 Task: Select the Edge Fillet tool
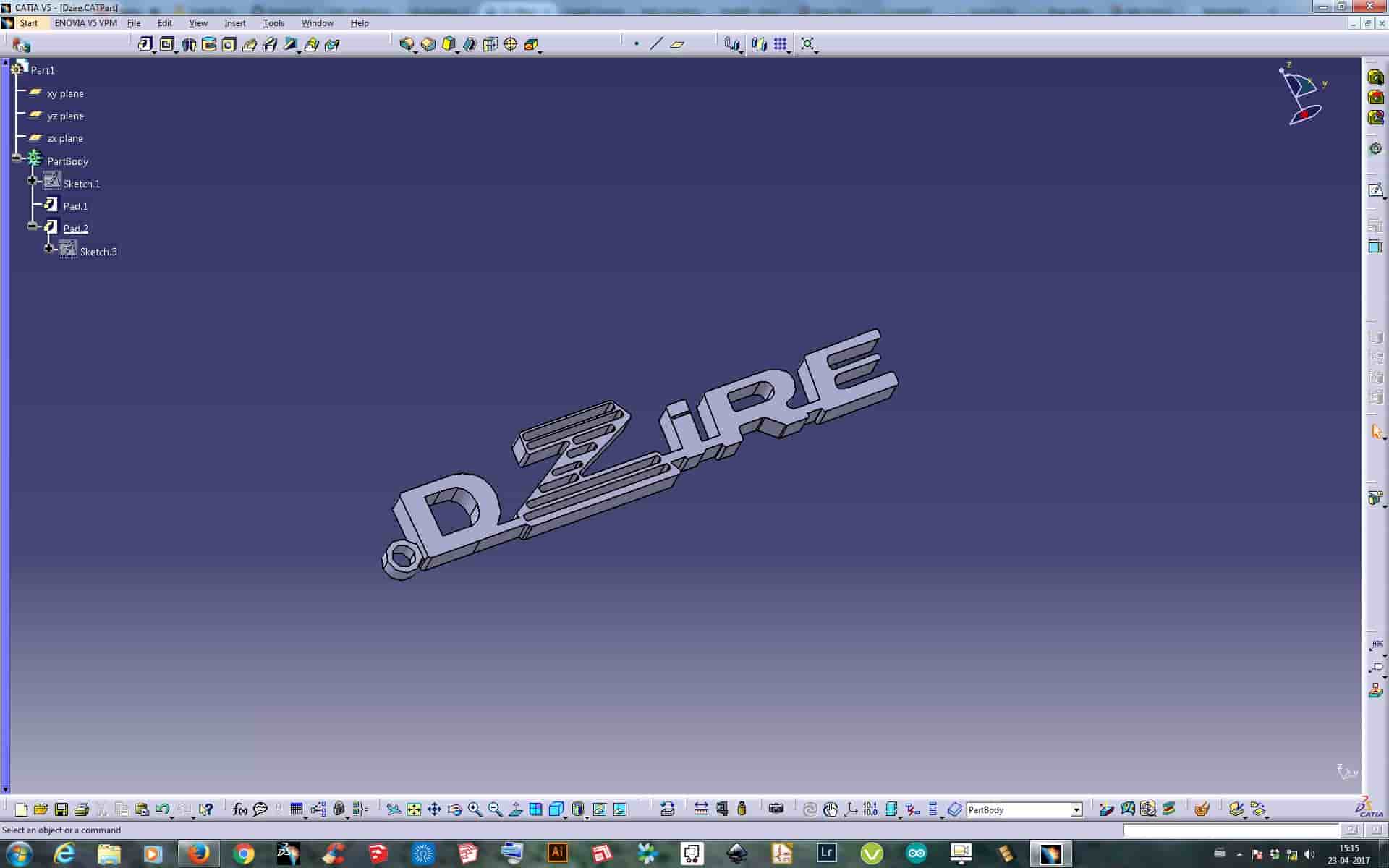[x=407, y=44]
